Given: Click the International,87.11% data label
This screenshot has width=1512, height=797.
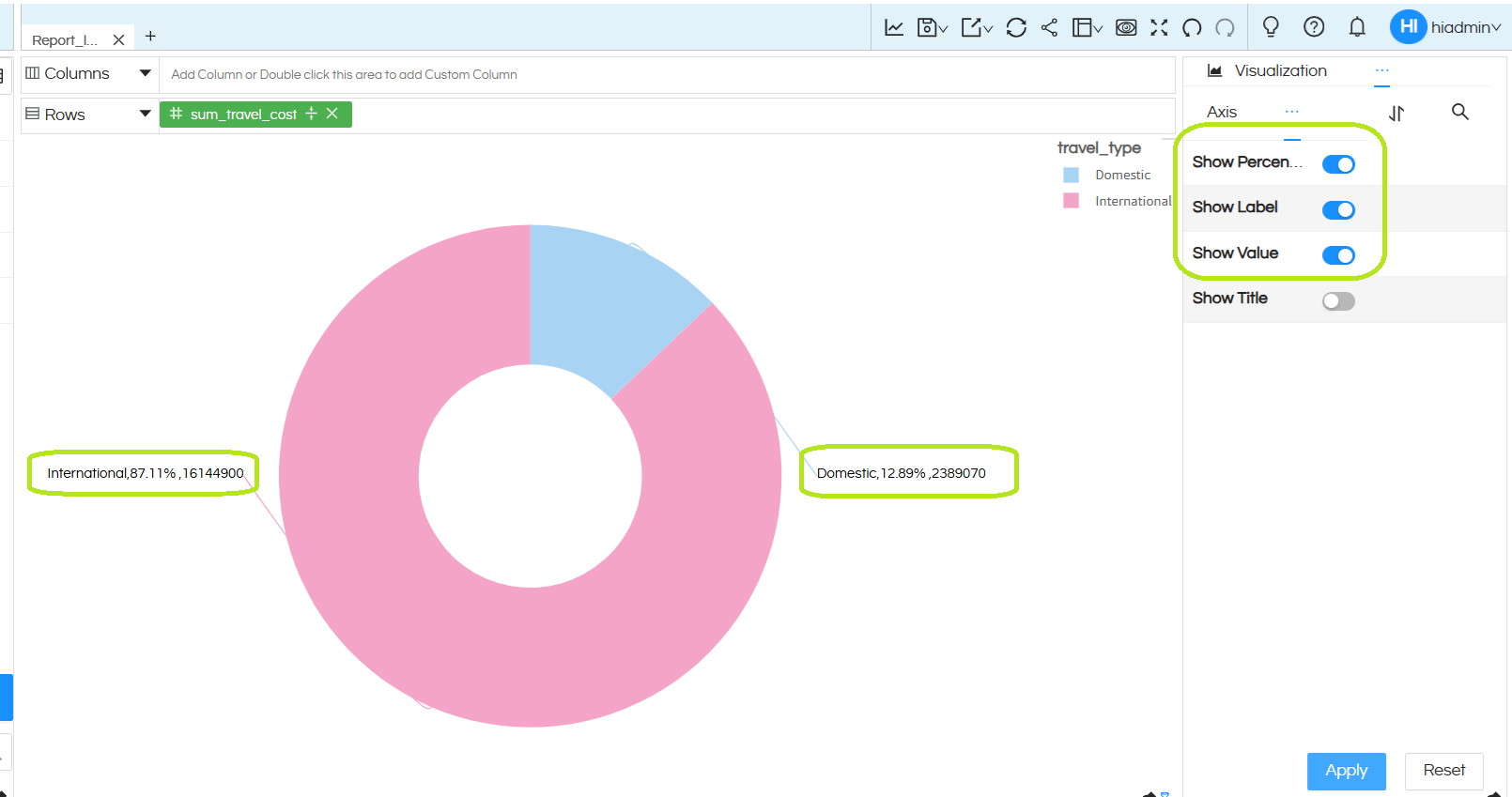Looking at the screenshot, I should [146, 473].
